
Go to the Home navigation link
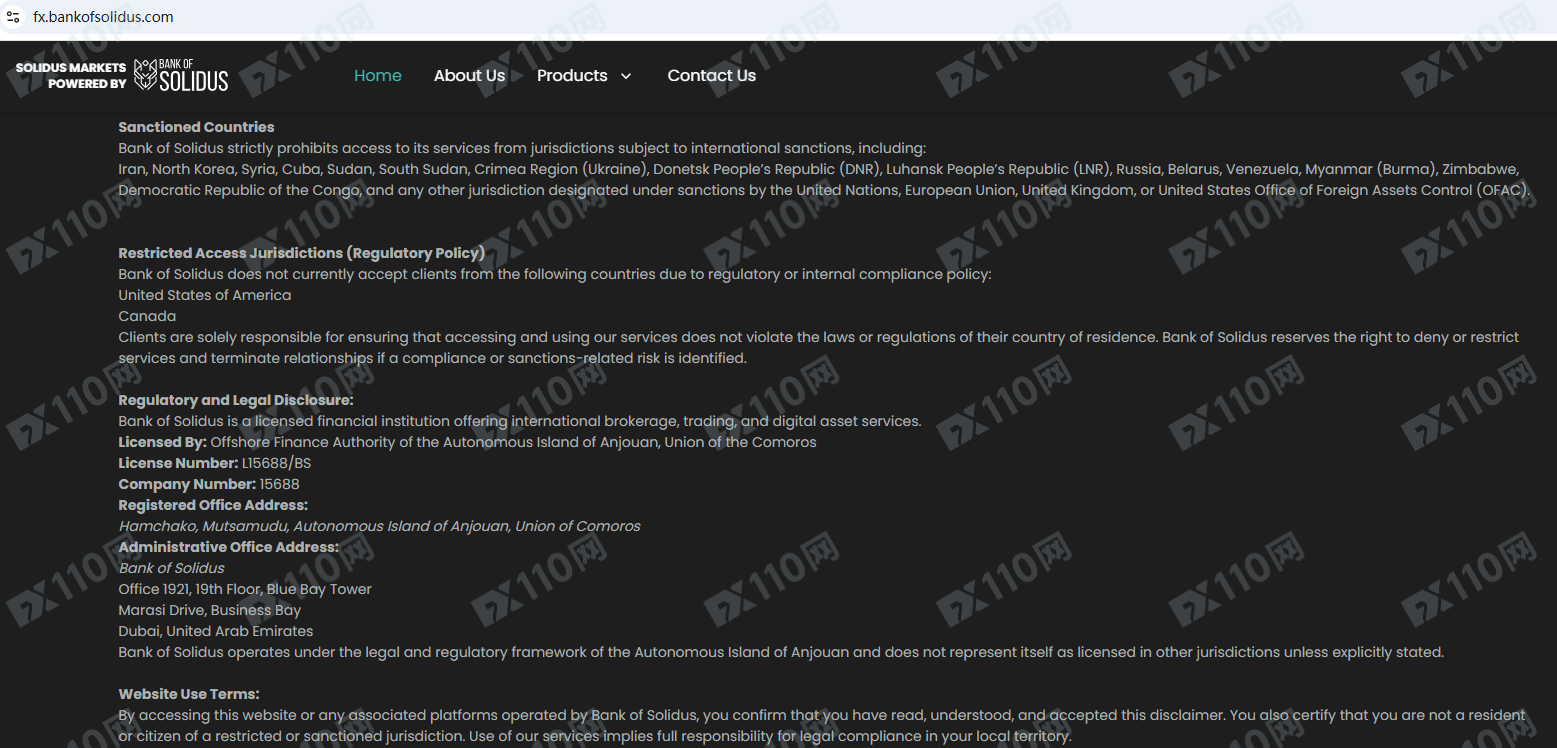pyautogui.click(x=377, y=76)
